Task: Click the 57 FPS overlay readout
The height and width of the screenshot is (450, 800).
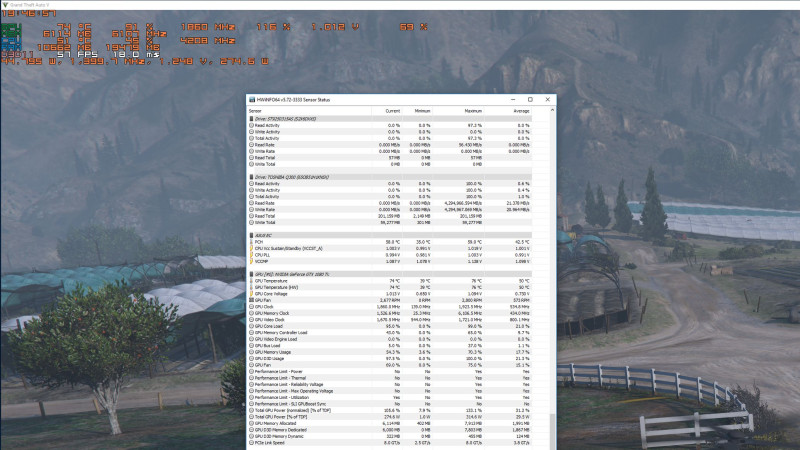Action: (77, 54)
